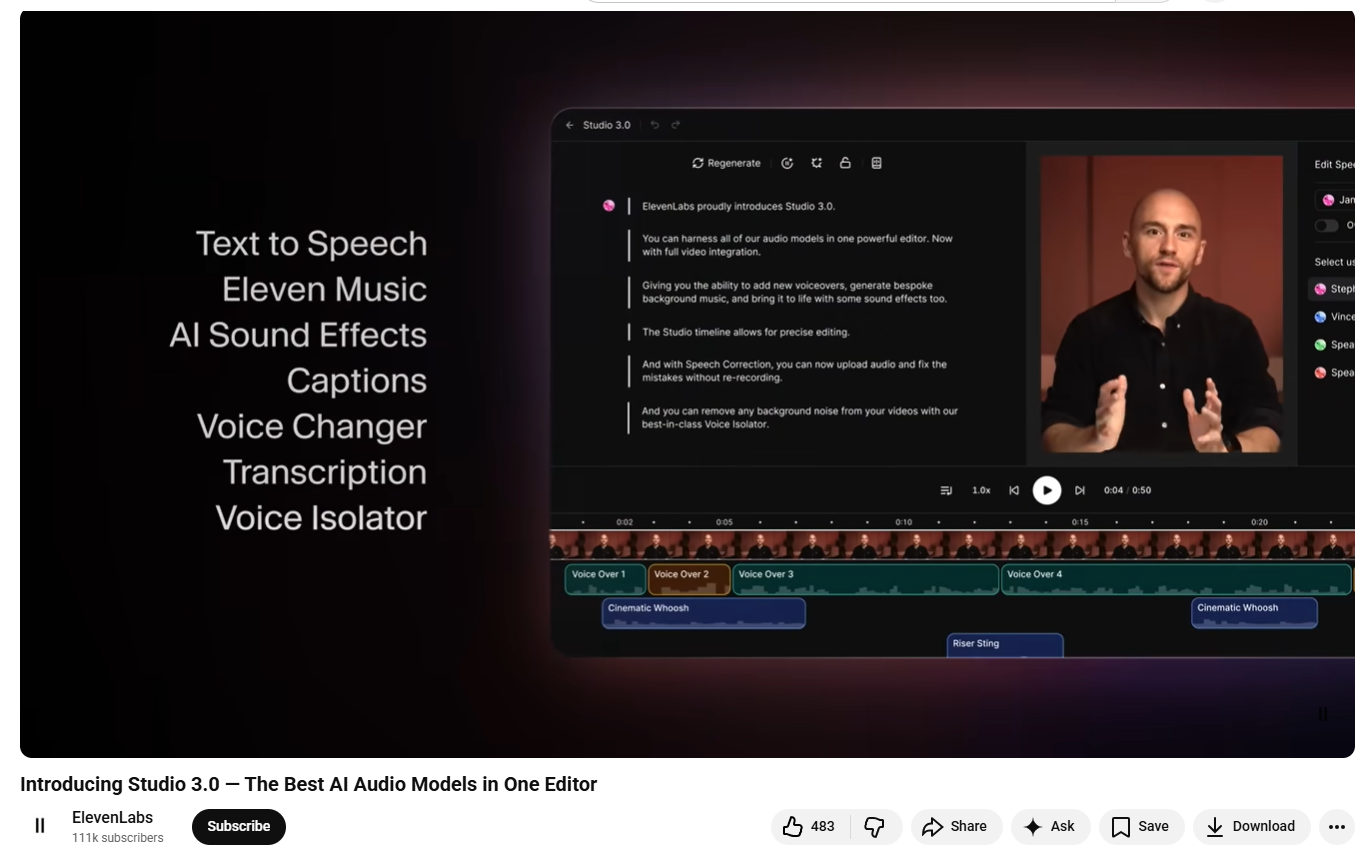Open the ElevenLabs channel avatar

40,826
